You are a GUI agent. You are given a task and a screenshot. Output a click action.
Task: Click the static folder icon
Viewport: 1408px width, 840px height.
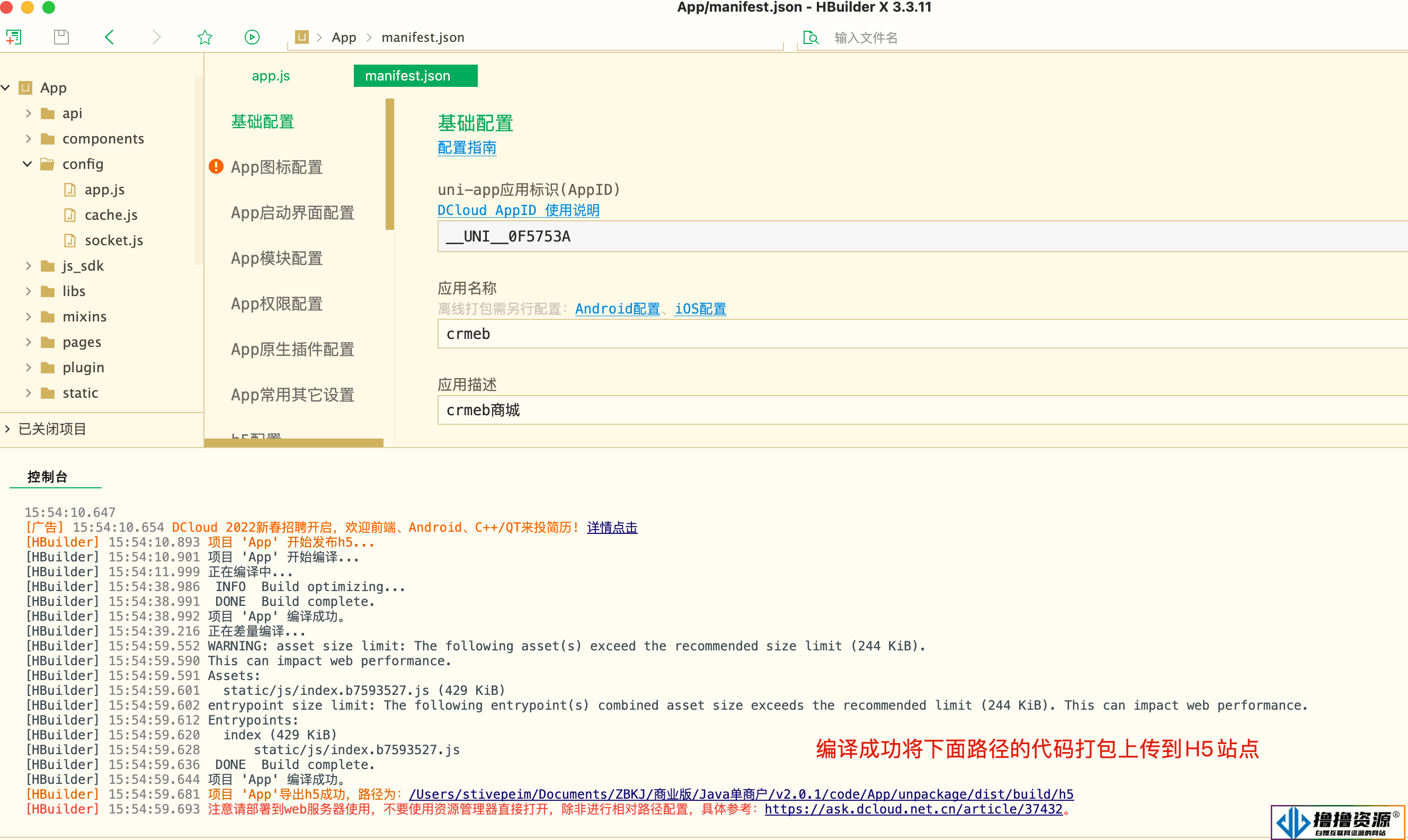[x=48, y=394]
